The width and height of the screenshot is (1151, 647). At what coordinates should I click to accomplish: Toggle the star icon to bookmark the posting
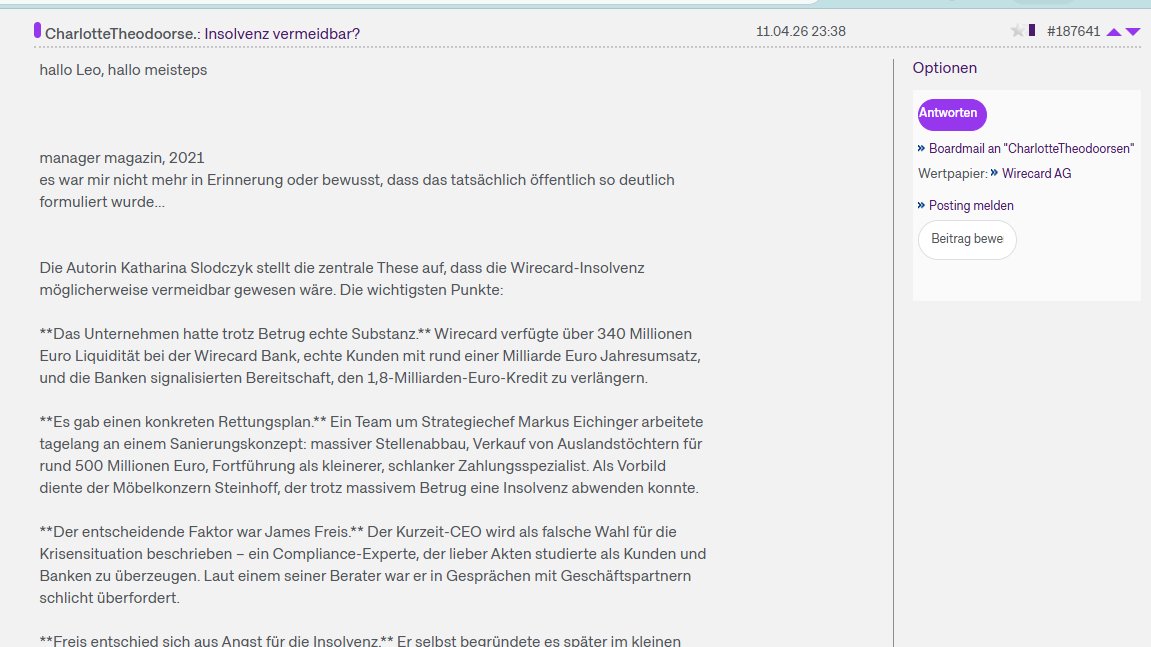click(1017, 31)
